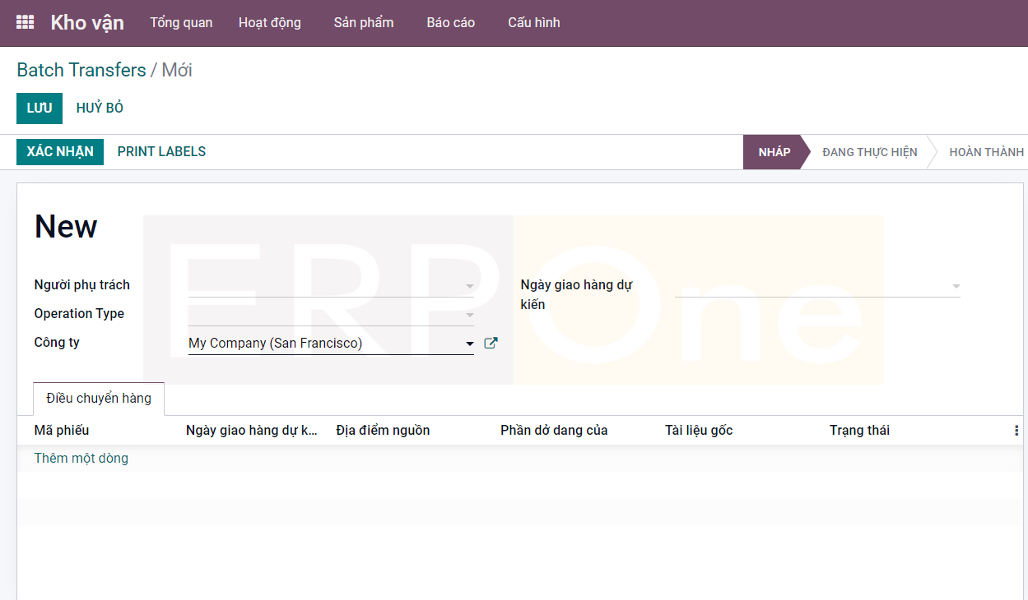Open Ngày giao hàng dự kiến date dropdown

coord(956,286)
